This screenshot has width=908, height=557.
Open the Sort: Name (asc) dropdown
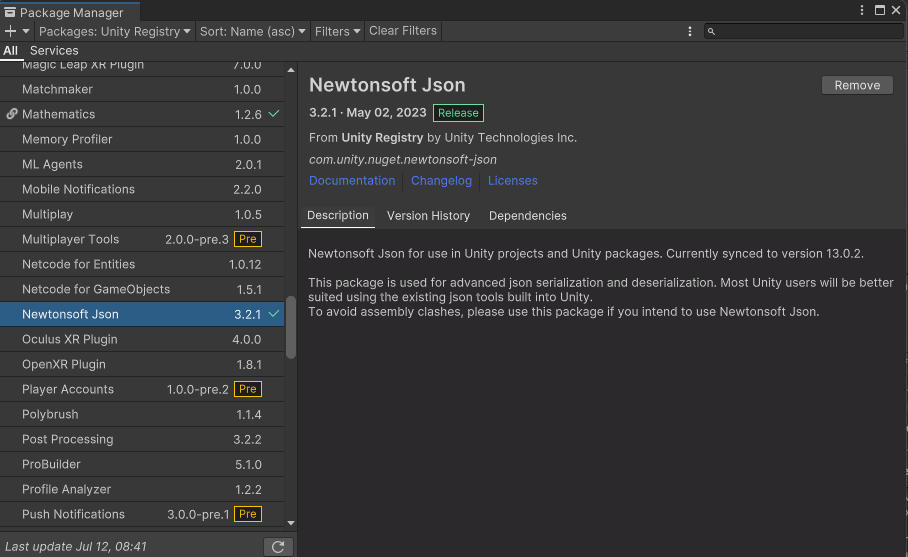(x=252, y=31)
